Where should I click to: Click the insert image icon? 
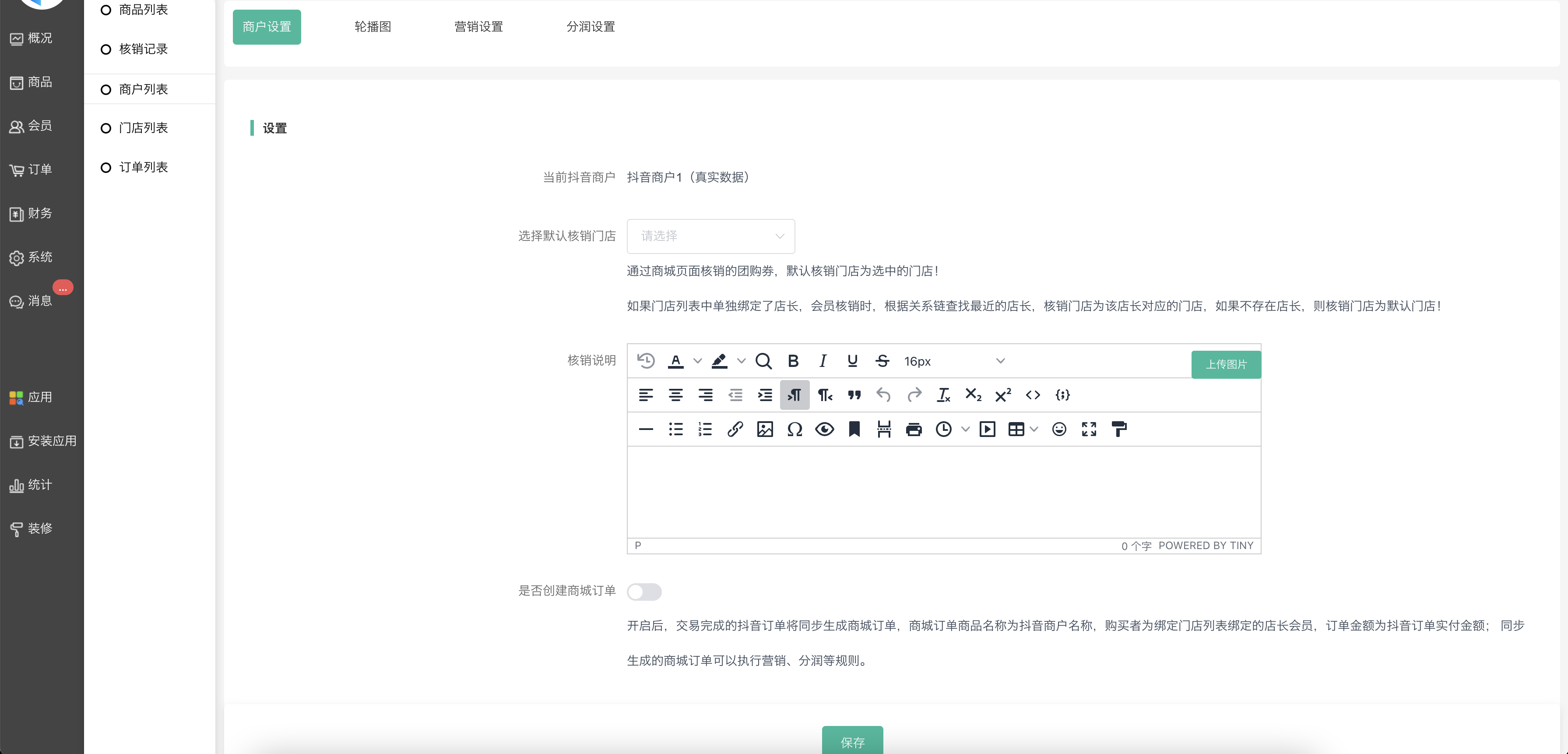[765, 430]
